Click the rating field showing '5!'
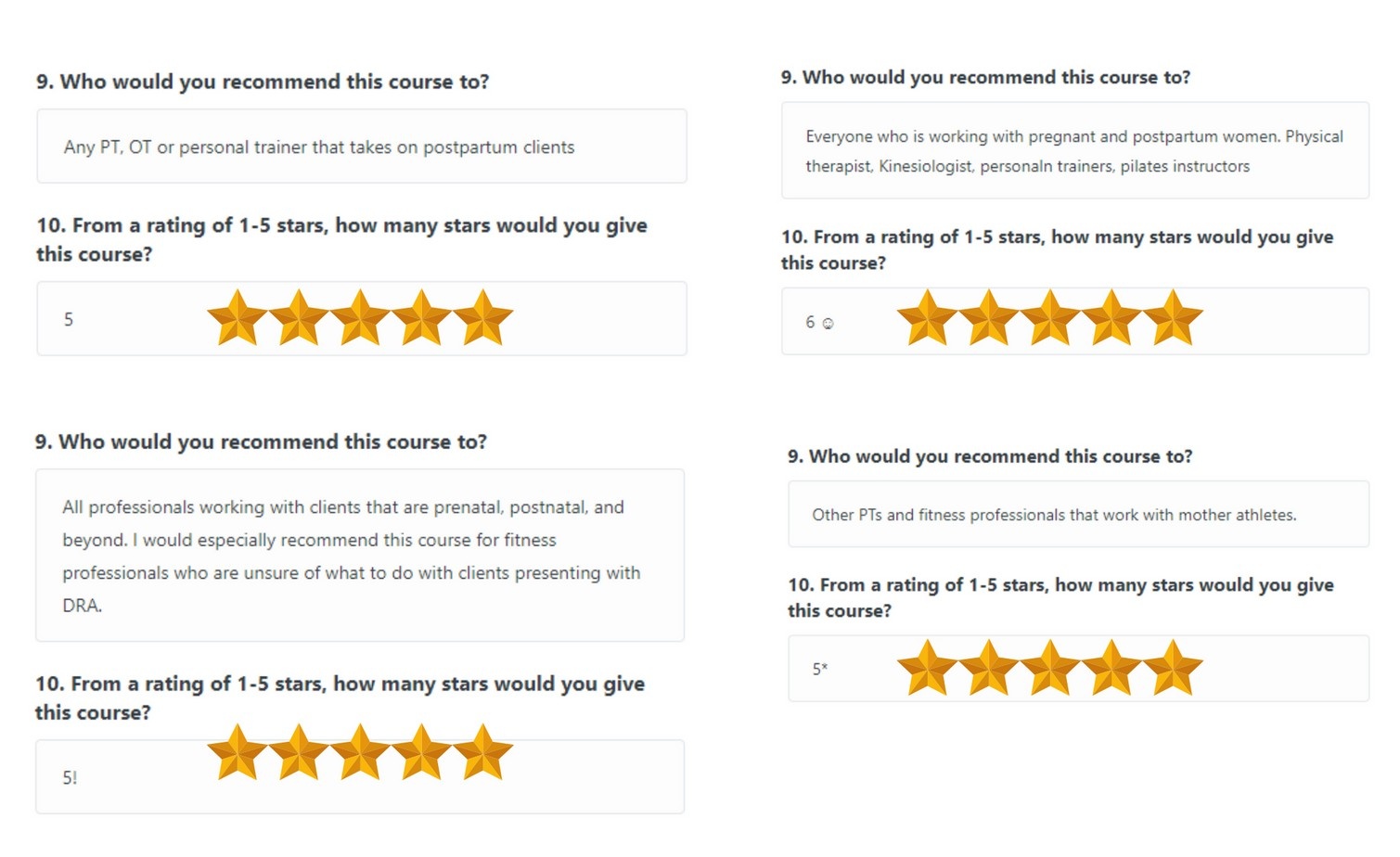Viewport: 1400px width, 857px height. pos(360,777)
